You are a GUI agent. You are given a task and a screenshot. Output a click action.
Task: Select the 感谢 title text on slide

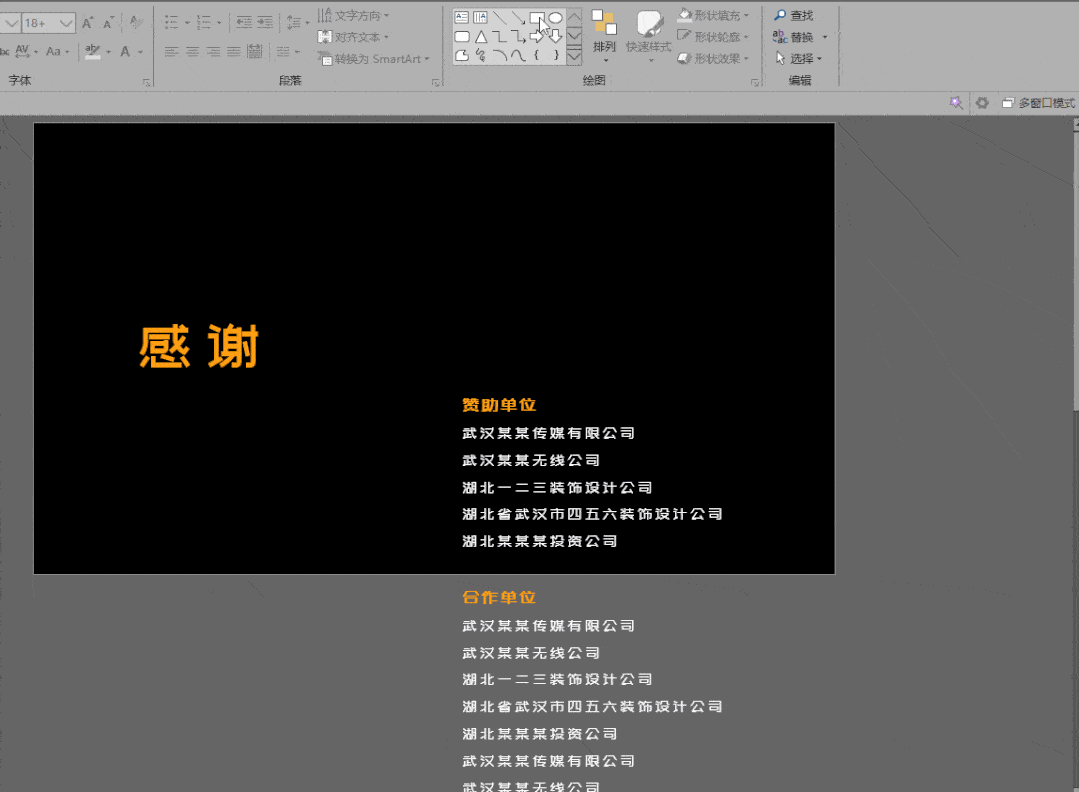(x=199, y=347)
